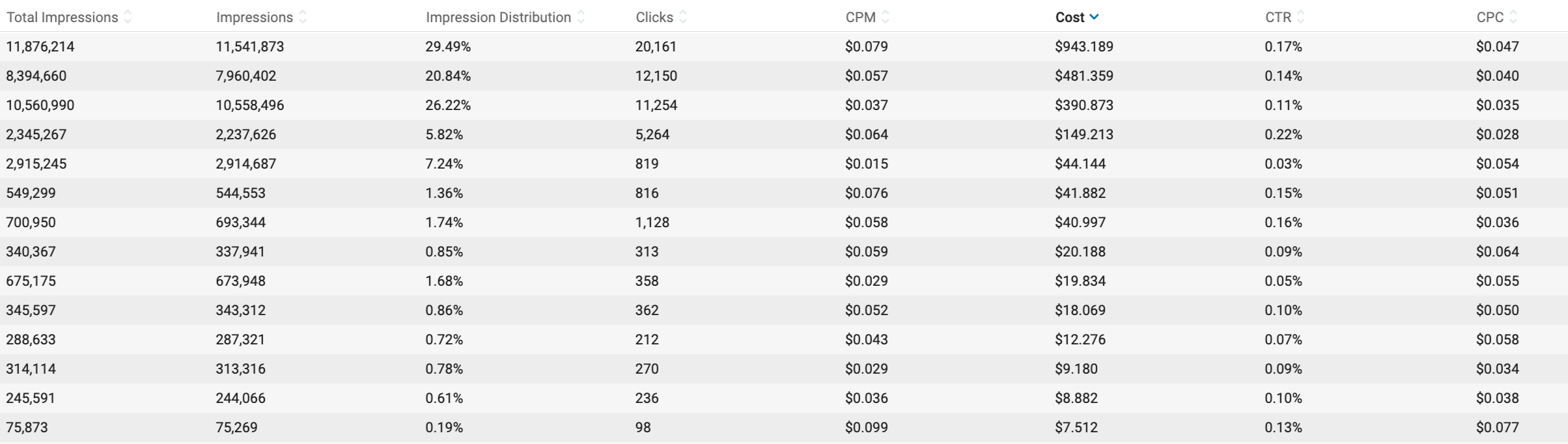Screen dimensions: 1568x444
Task: Select the Total Impressions column header
Action: click(x=62, y=18)
